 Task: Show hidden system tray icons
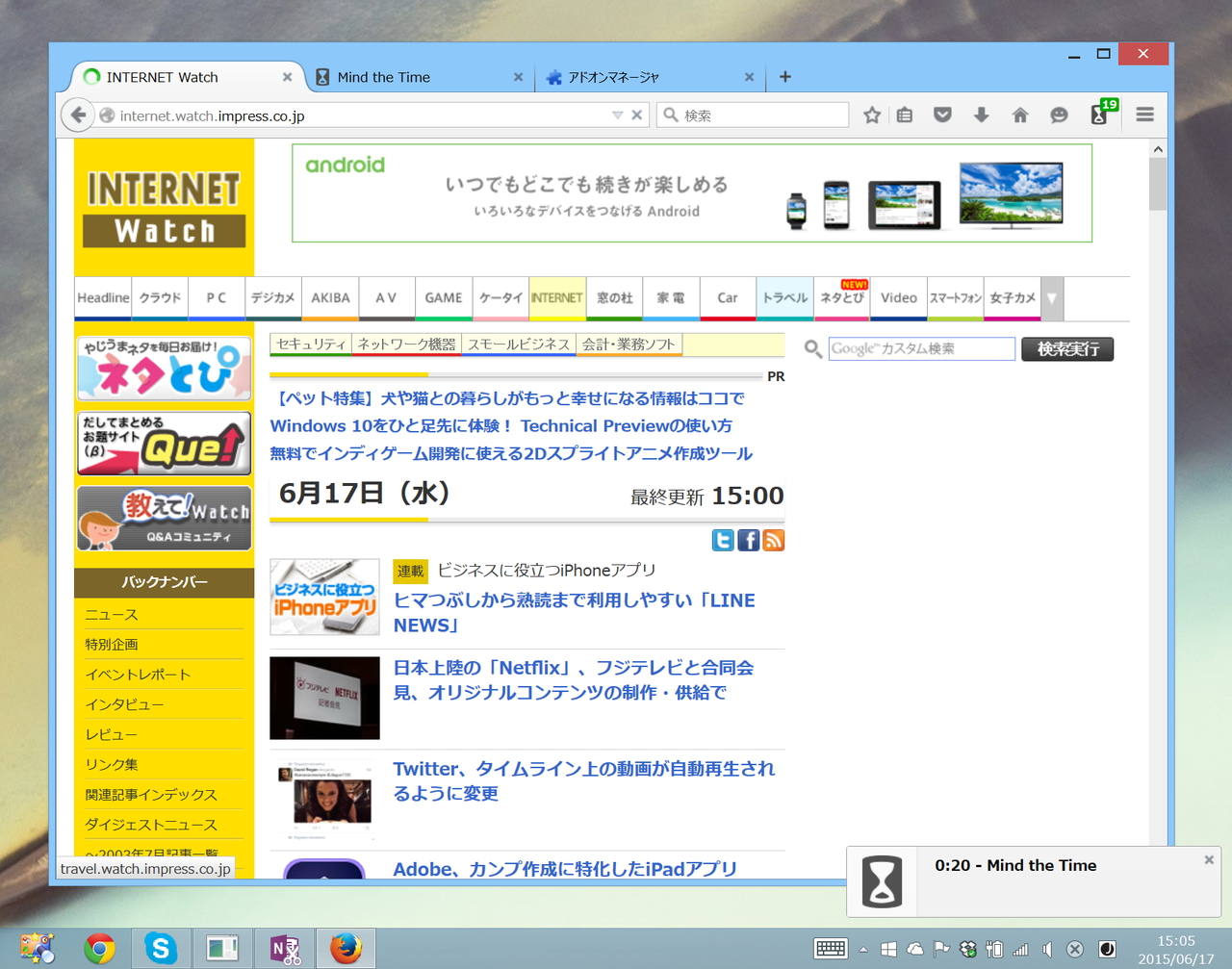(x=864, y=948)
